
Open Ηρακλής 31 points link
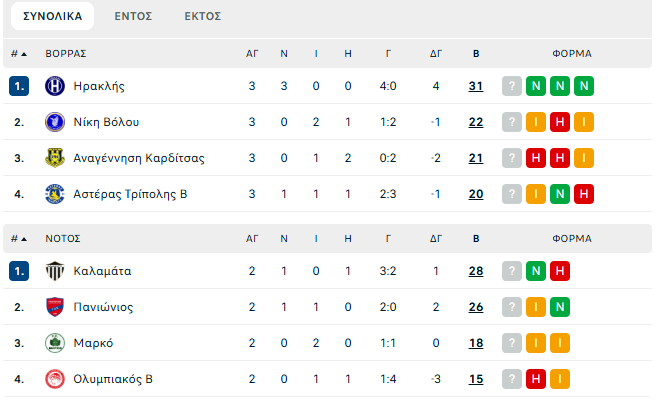coord(476,86)
